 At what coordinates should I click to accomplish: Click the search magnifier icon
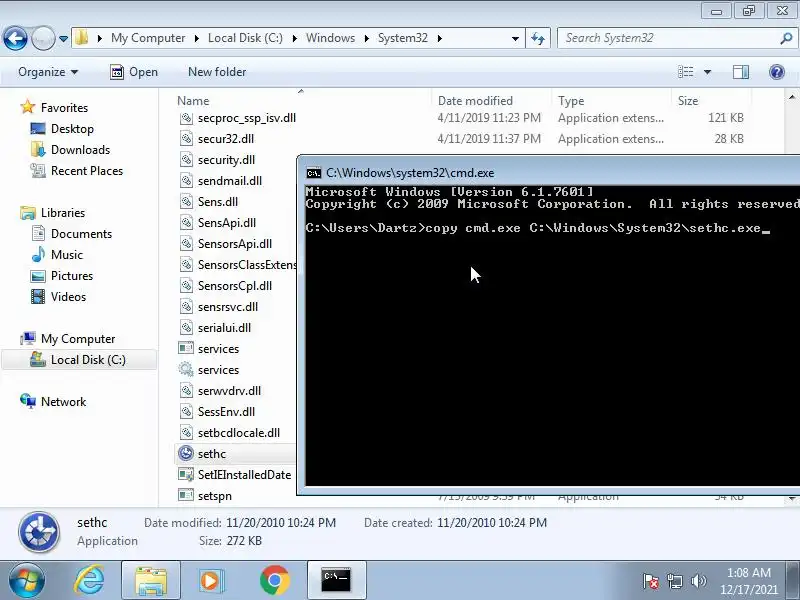coord(786,38)
